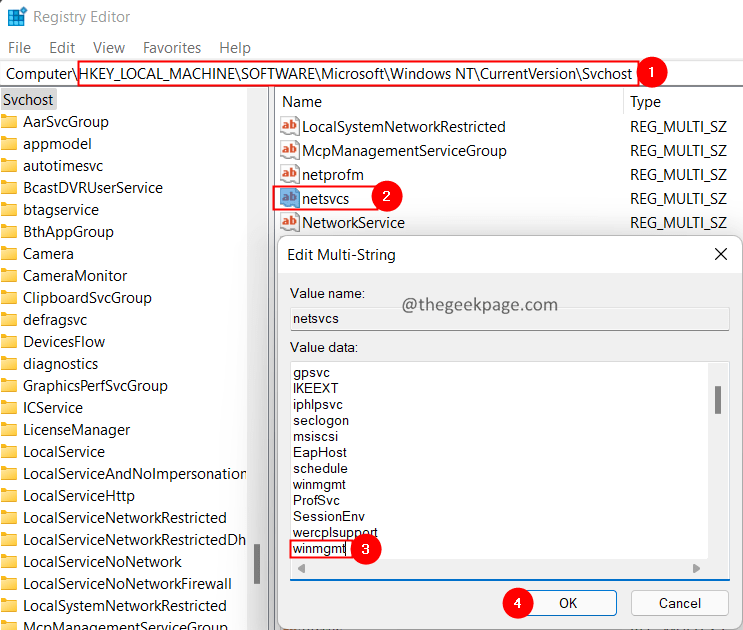The height and width of the screenshot is (630, 743).
Task: Click the schedule line in Value data
Action: pos(320,468)
